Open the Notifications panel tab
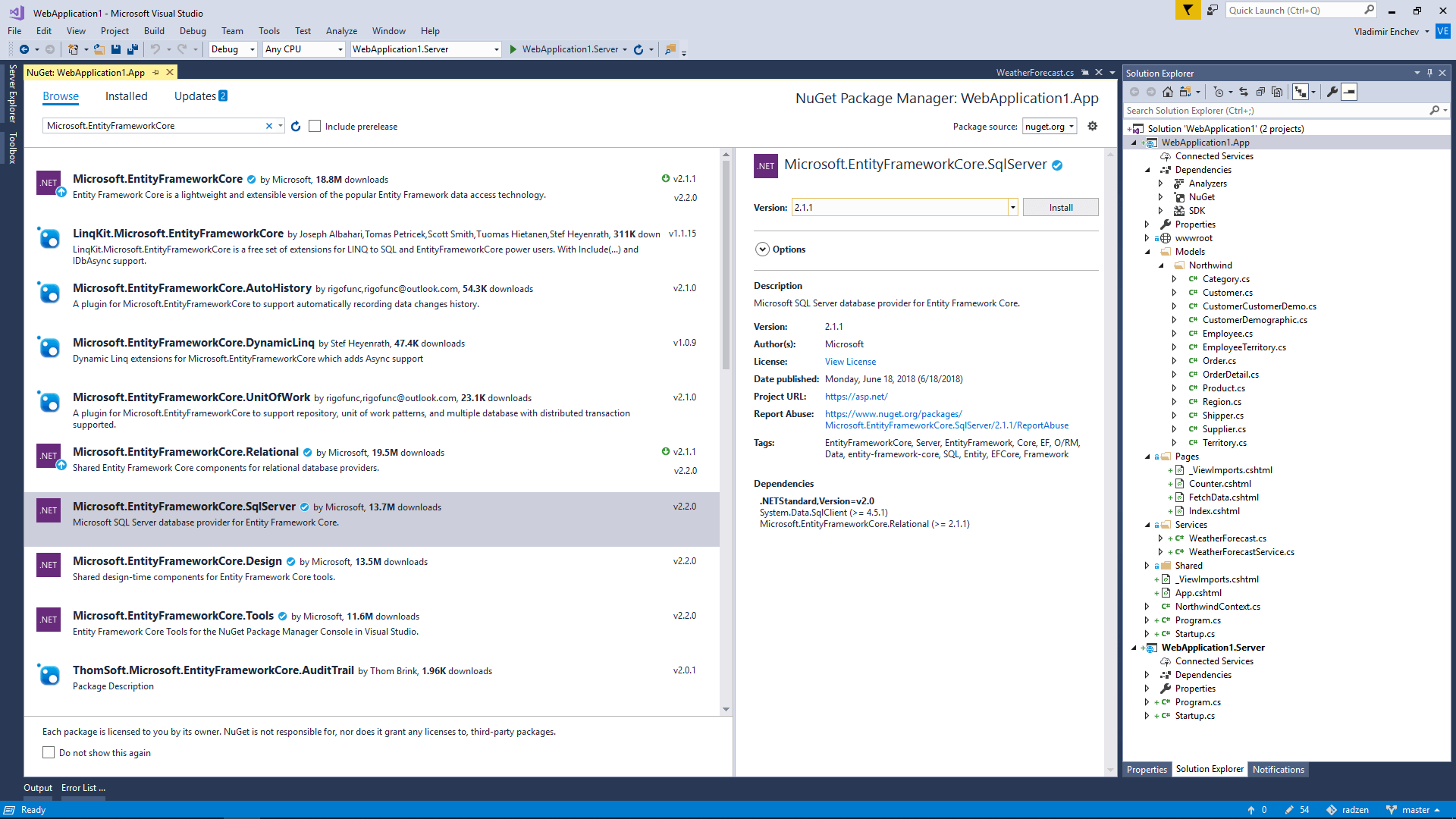Screen dimensions: 1456x819 click(x=1279, y=770)
